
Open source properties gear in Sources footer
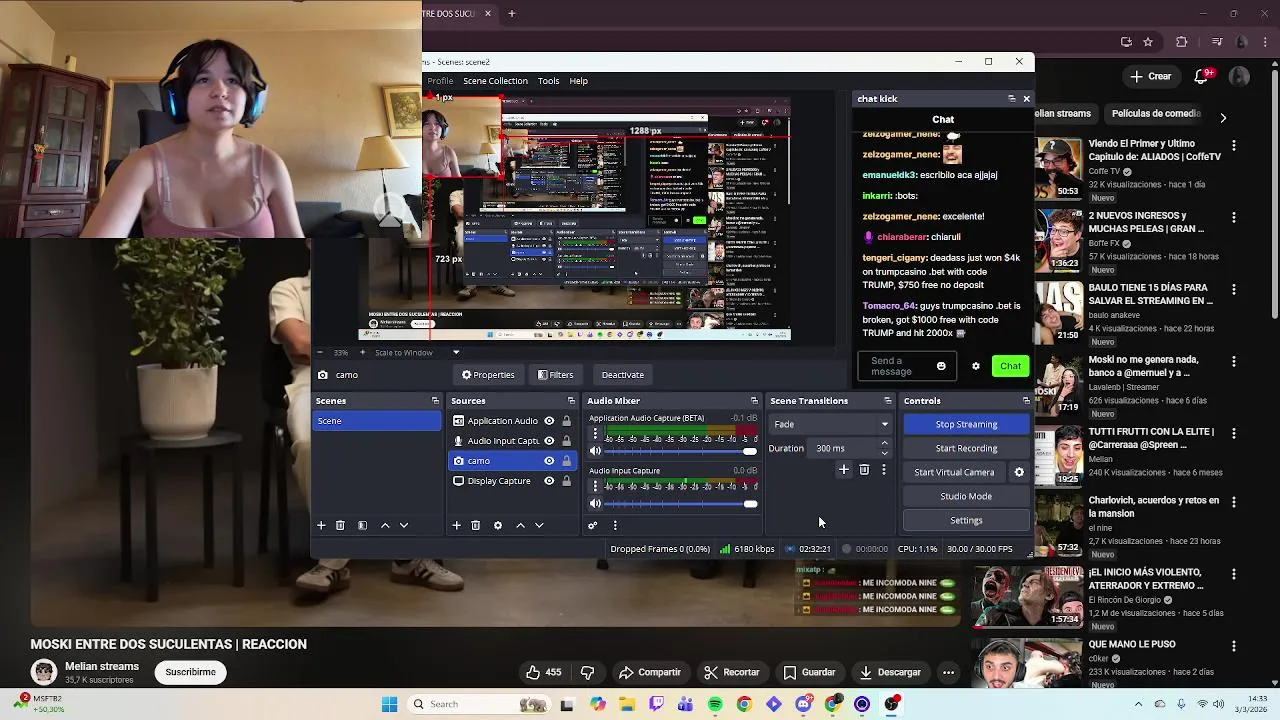pos(498,525)
